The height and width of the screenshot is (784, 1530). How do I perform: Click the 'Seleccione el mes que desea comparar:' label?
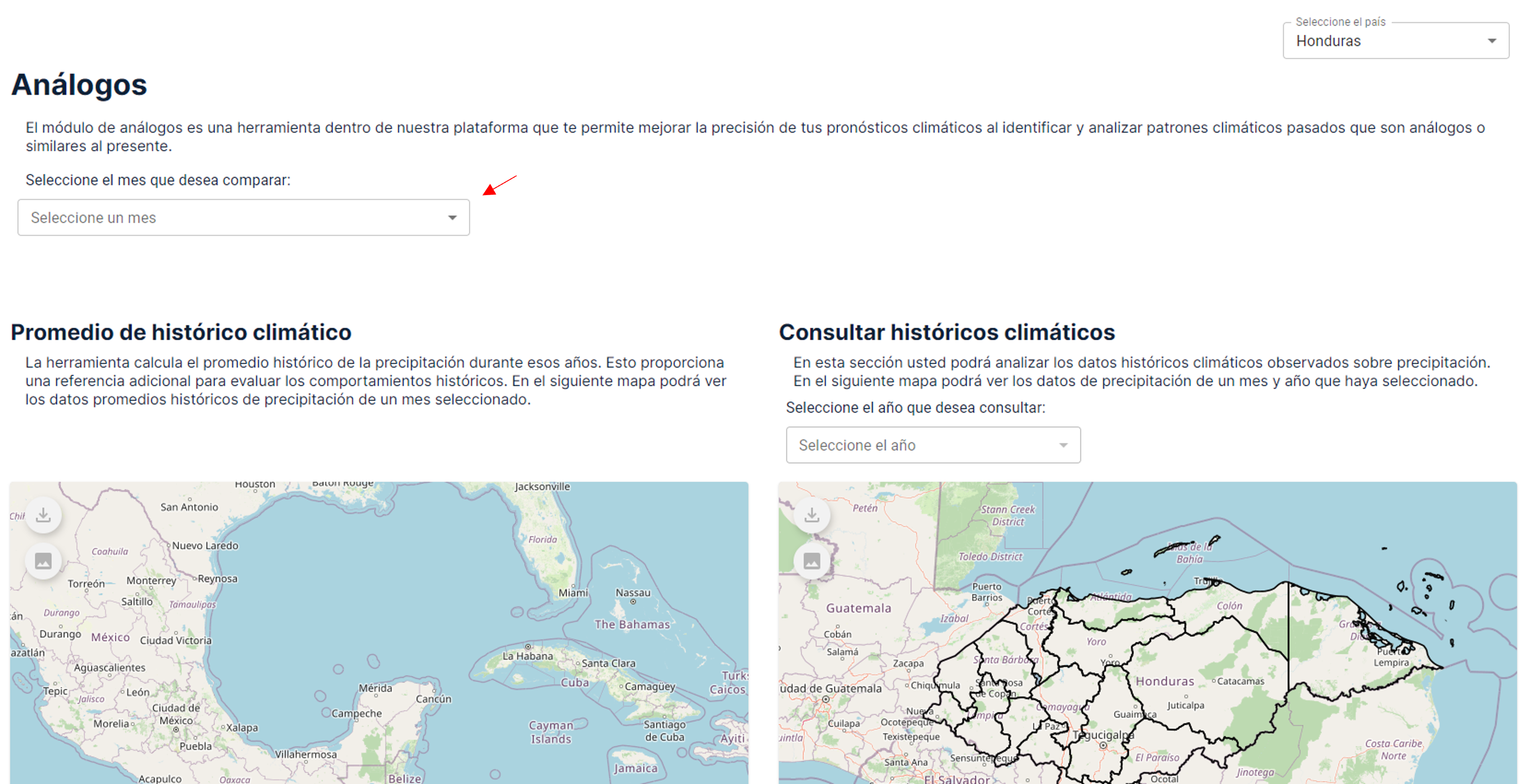pyautogui.click(x=158, y=180)
